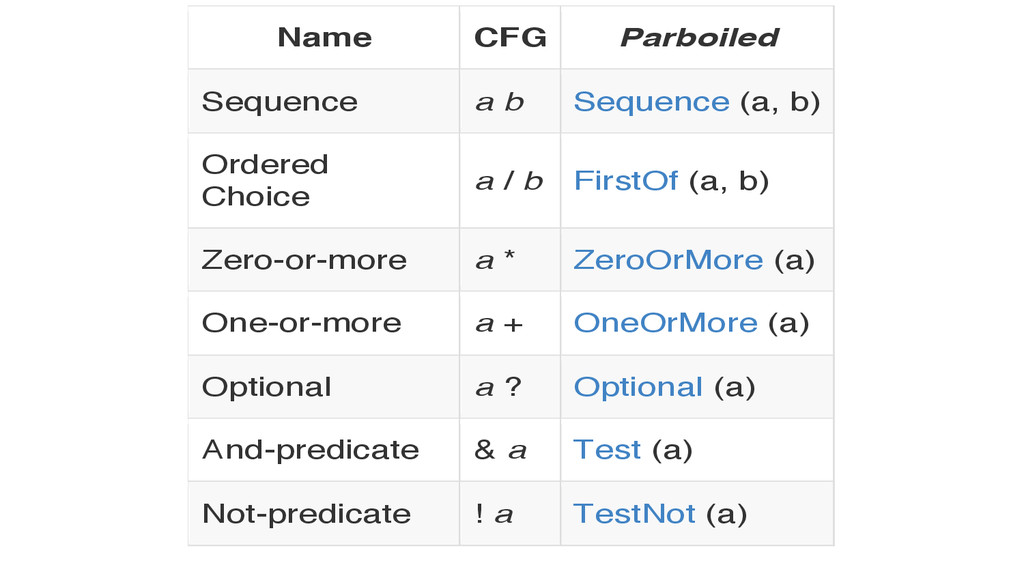Open the FirstOf link
Viewport: 1024px width, 576px height.
point(626,181)
